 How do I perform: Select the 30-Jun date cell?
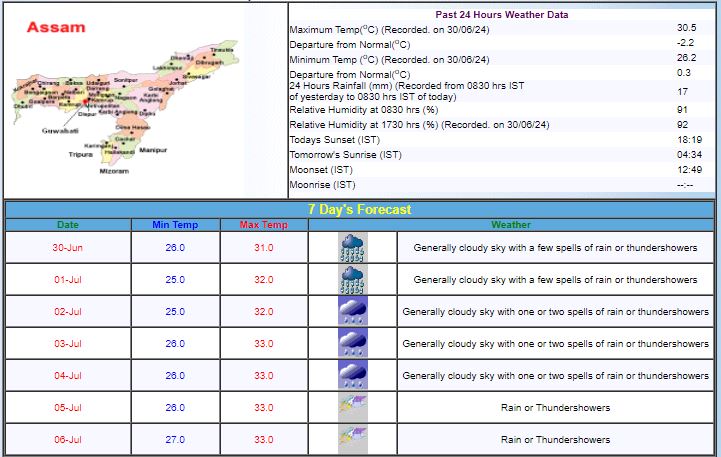point(68,247)
